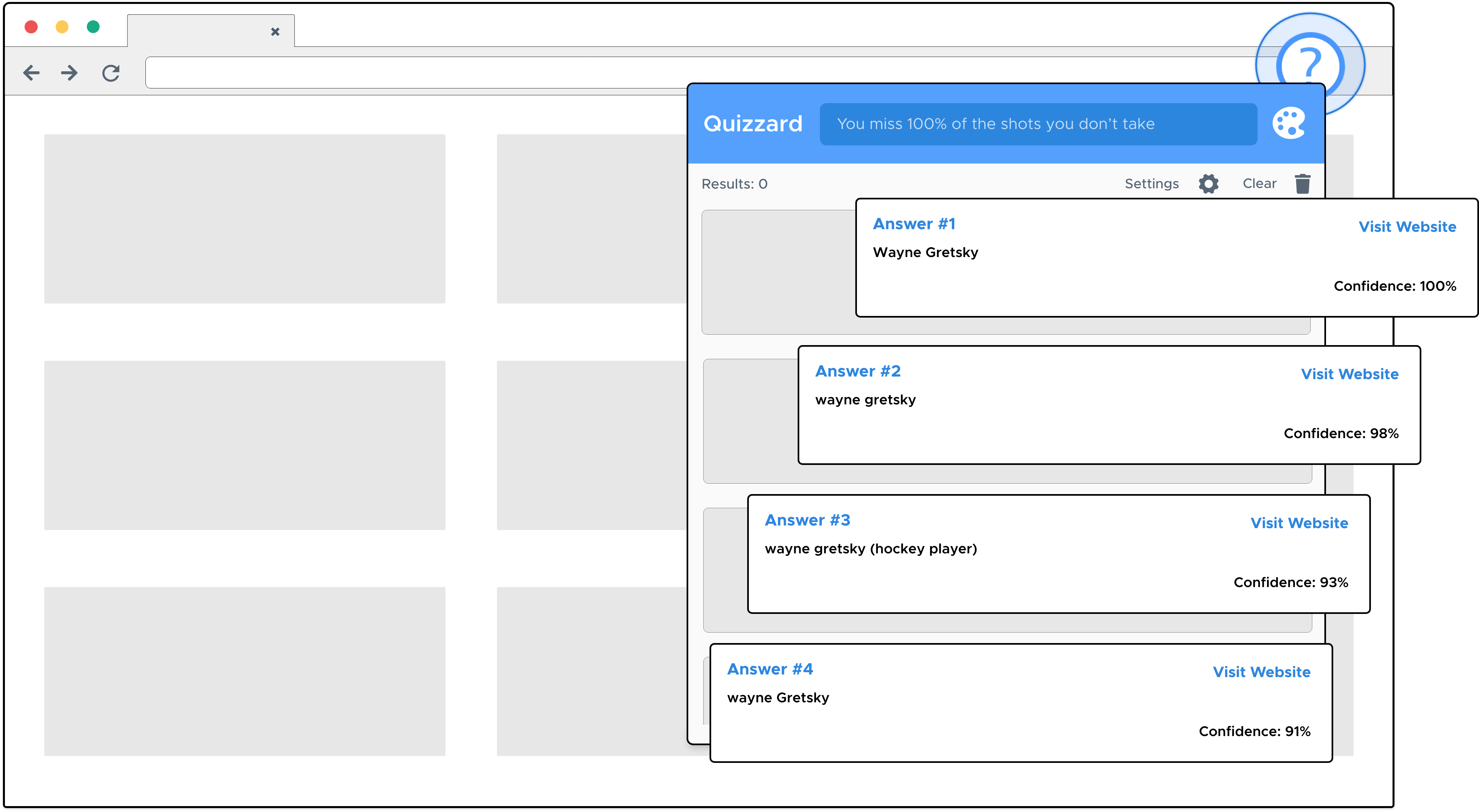This screenshot has height=812, width=1479.
Task: Click the browser forward arrow
Action: click(x=69, y=72)
